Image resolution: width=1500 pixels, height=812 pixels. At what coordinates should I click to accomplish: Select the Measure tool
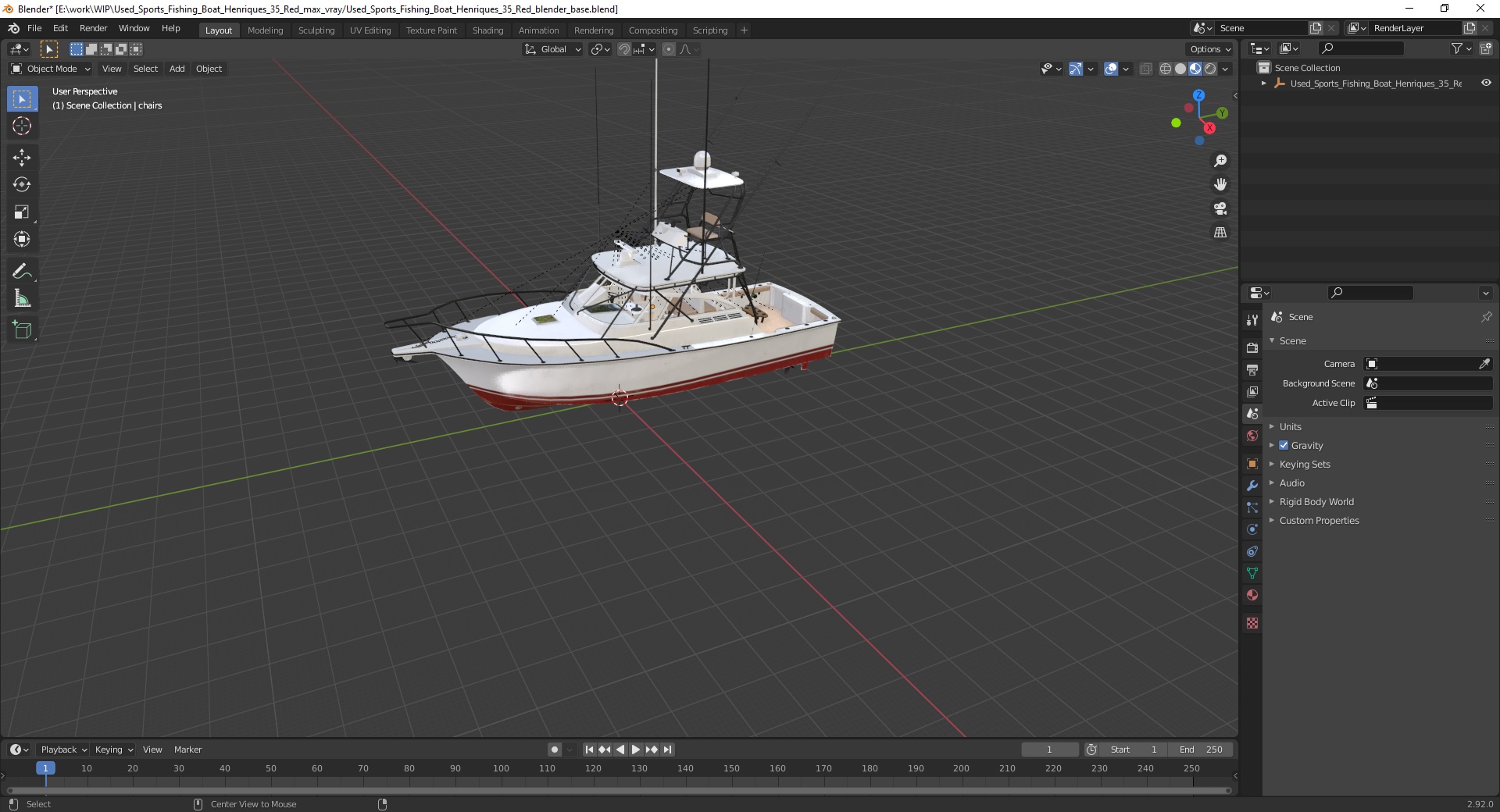(x=22, y=299)
